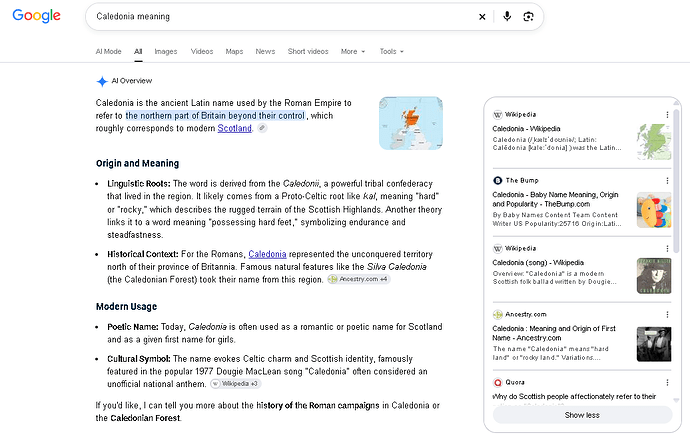This screenshot has height=434, width=690.
Task: Click 'Cultural Symbol:' bullet label
Action: tap(139, 359)
